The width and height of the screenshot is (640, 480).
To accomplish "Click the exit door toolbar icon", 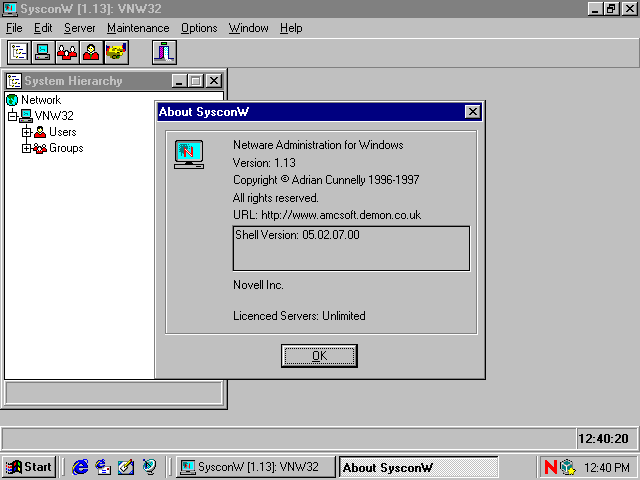I will [x=164, y=52].
